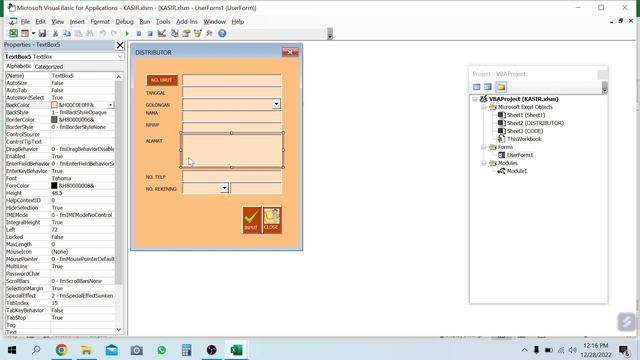Open the Format menu

pos(100,22)
